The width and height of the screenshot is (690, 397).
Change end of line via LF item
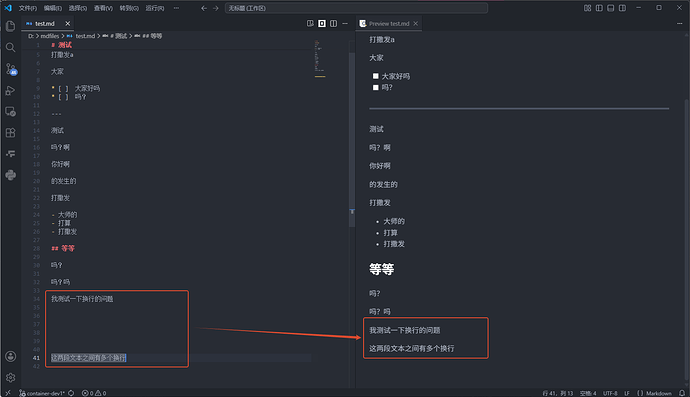tap(627, 393)
